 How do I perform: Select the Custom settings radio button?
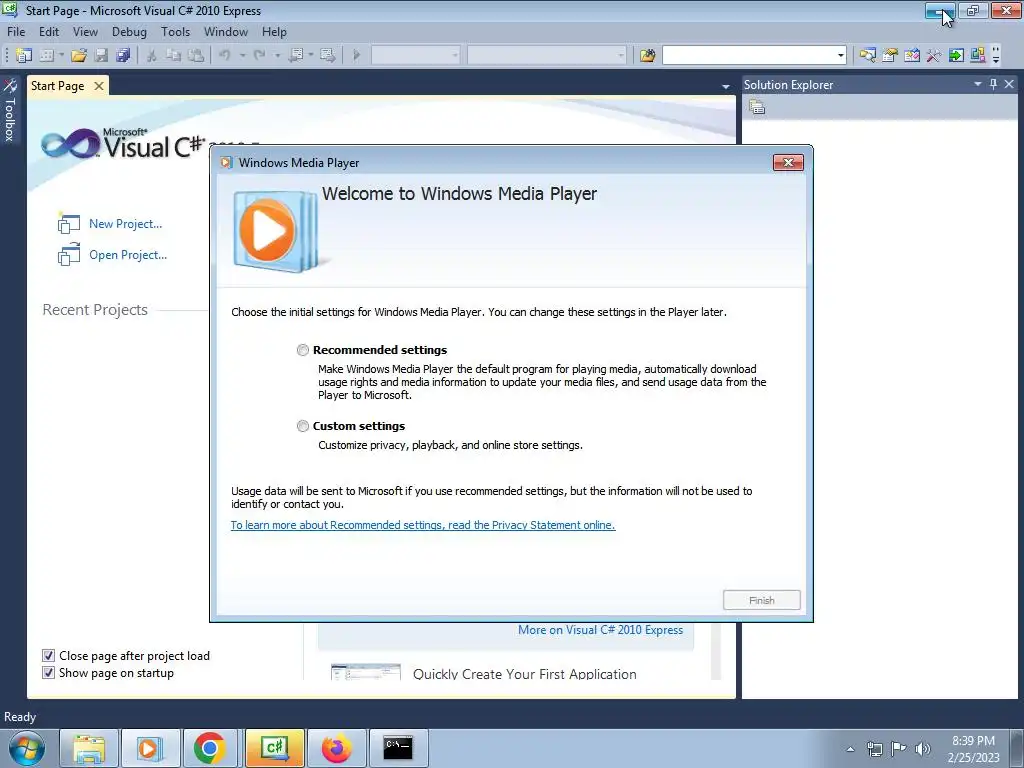[x=302, y=426]
